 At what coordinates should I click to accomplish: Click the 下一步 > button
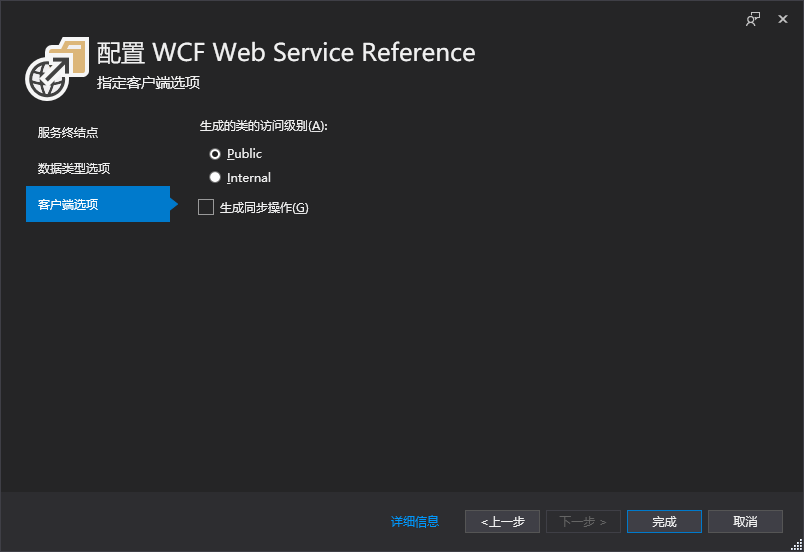tap(583, 521)
